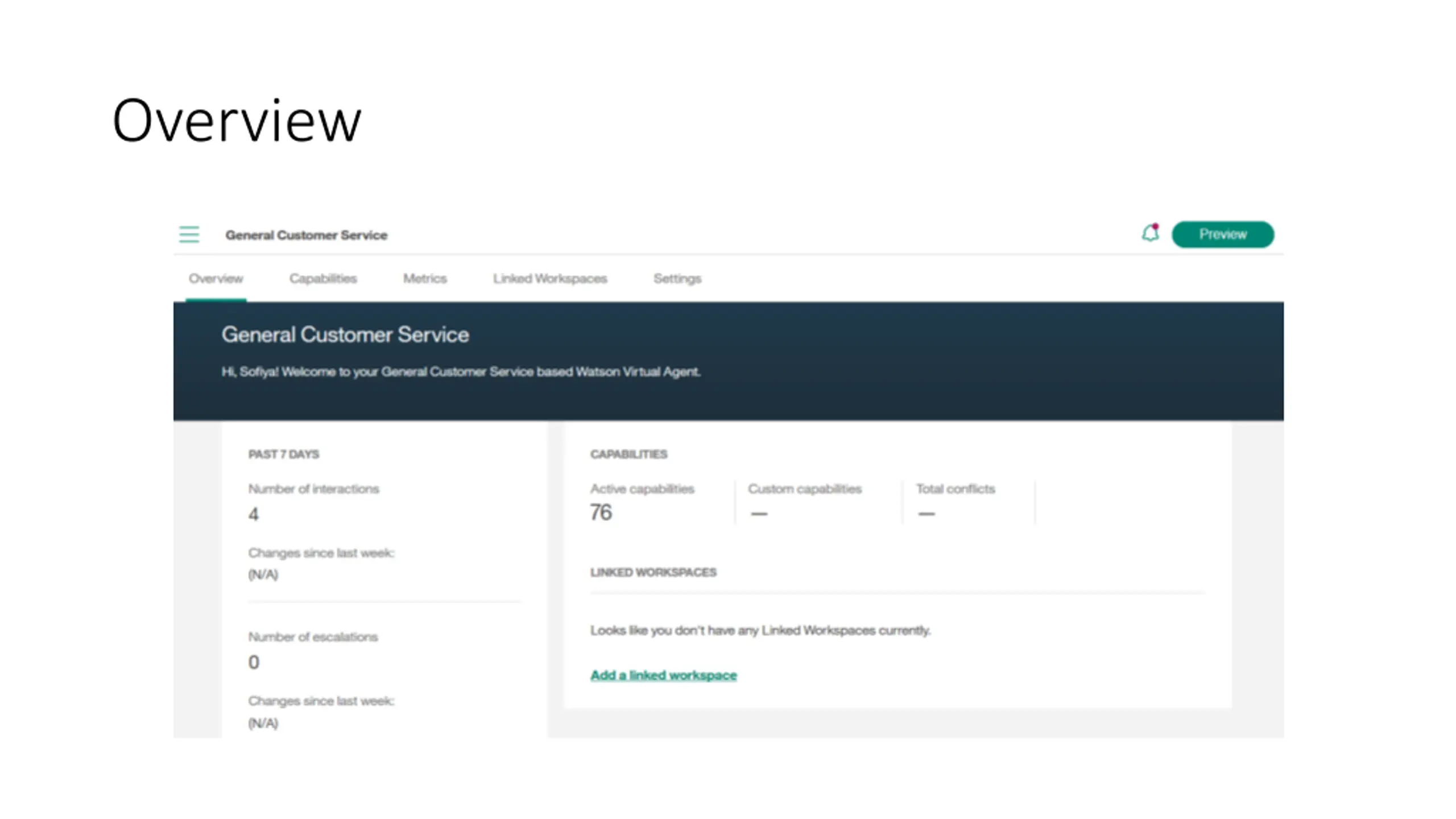Open the Capabilities tab
This screenshot has height=819, width=1456.
323,279
